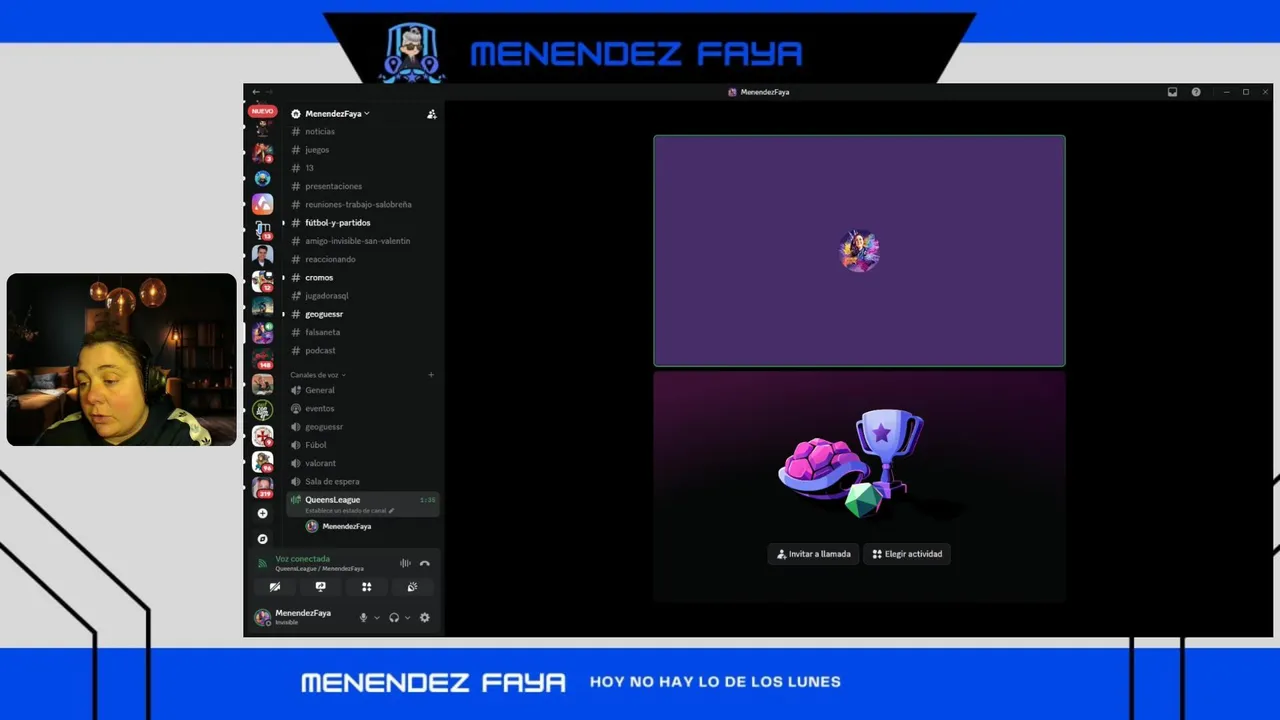
Task: Click Elegir actividad button
Action: pyautogui.click(x=907, y=554)
